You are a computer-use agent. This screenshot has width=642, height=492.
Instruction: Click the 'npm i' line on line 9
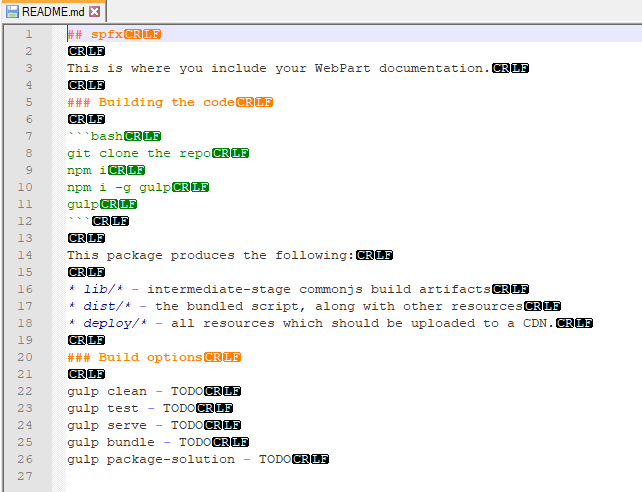point(87,170)
